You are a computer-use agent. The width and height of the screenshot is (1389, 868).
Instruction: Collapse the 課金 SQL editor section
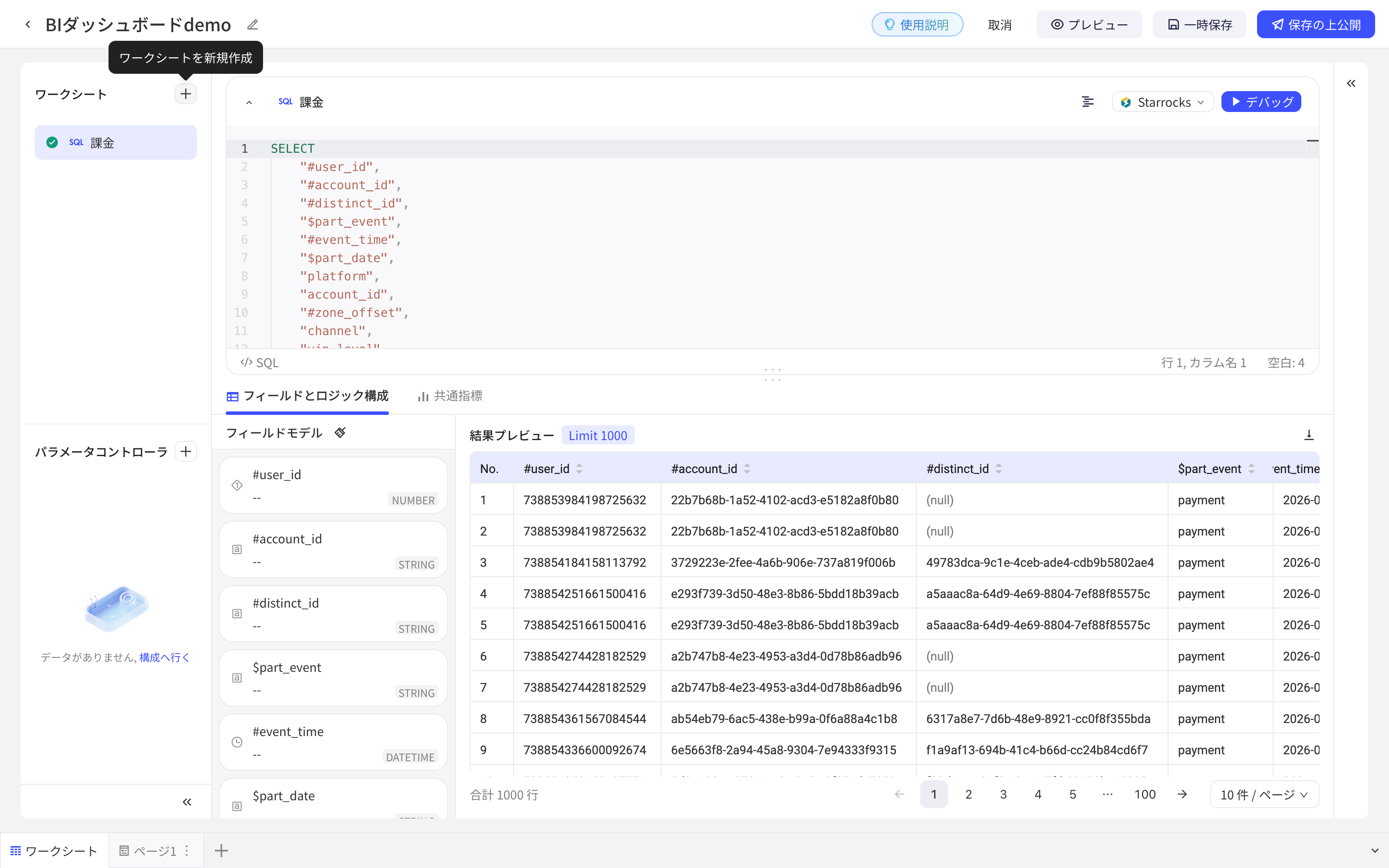click(249, 102)
